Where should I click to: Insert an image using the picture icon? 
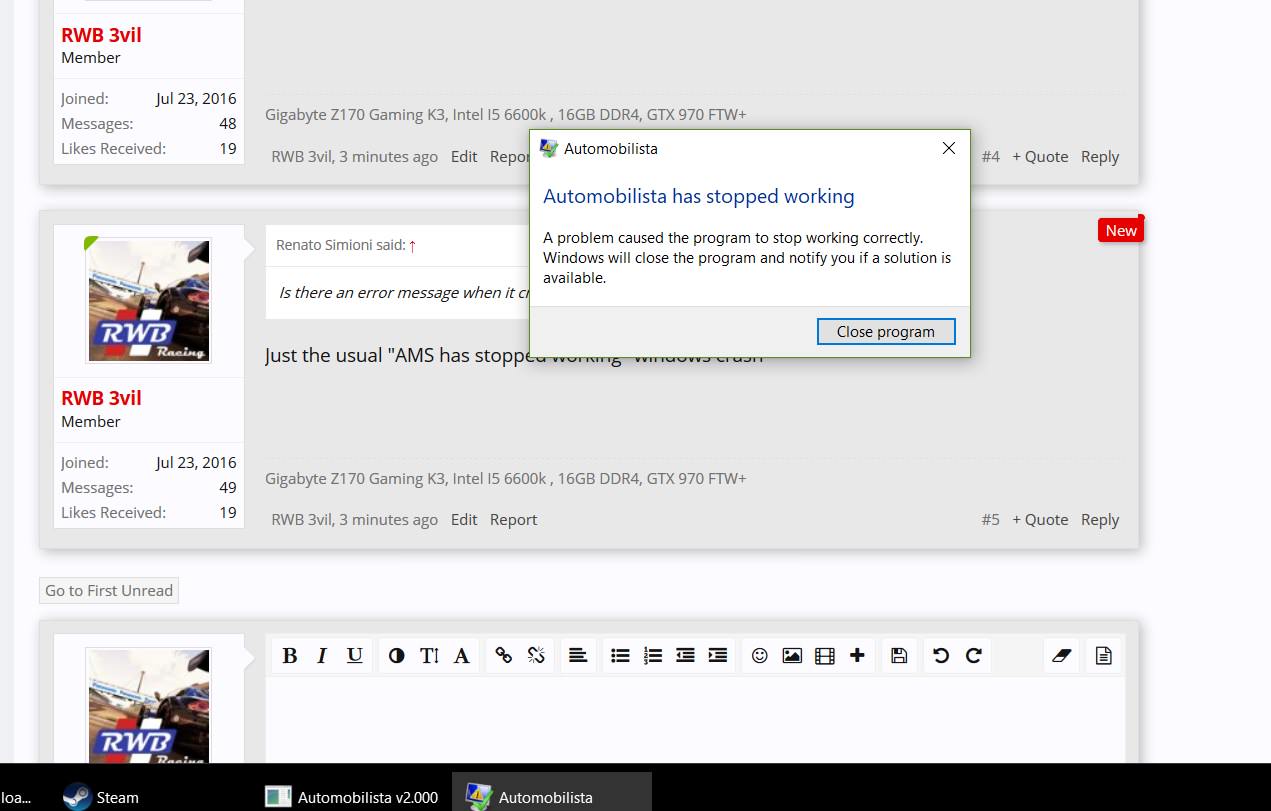(x=792, y=655)
